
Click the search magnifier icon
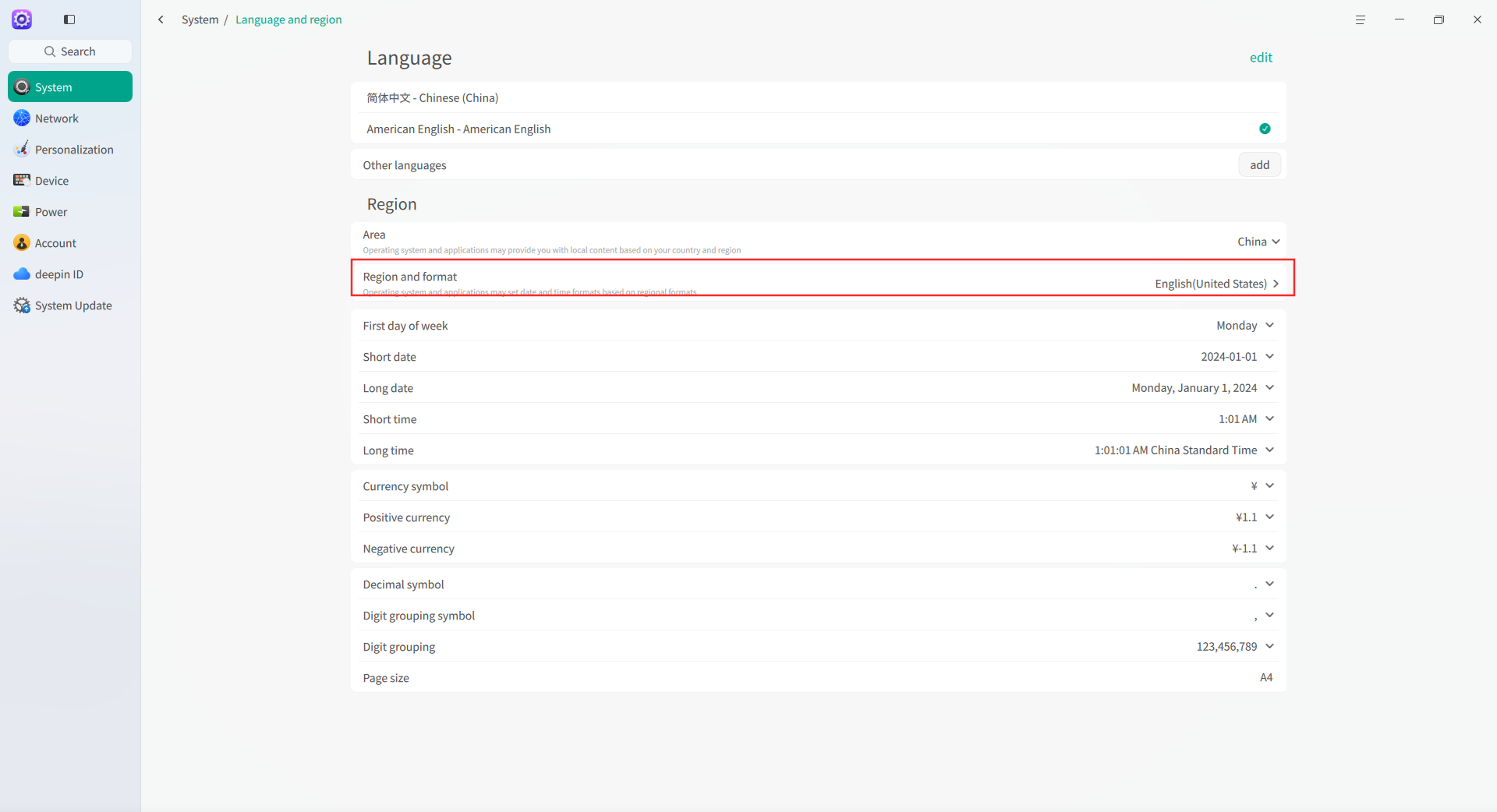50,51
